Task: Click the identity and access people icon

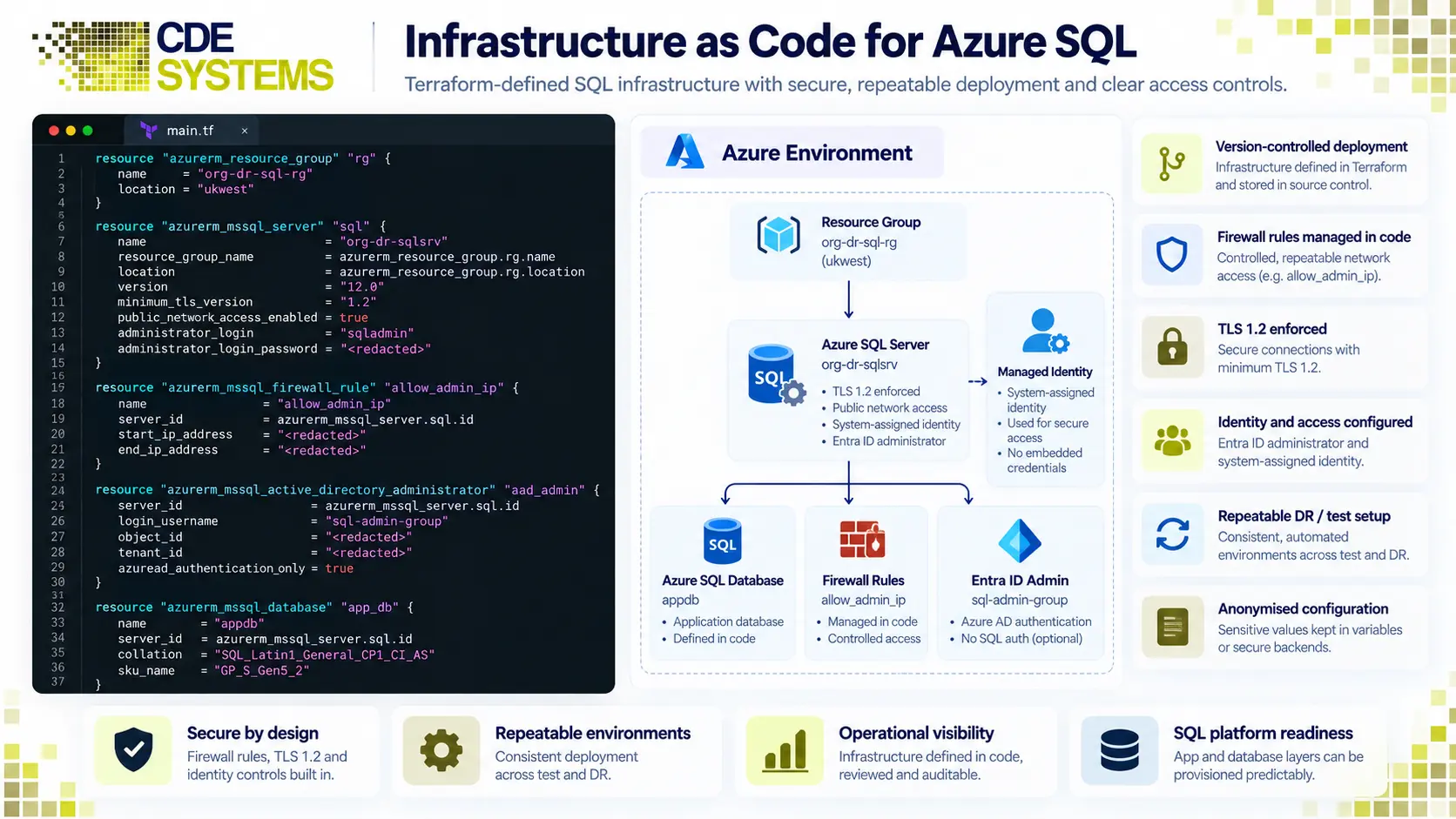Action: pyautogui.click(x=1172, y=440)
